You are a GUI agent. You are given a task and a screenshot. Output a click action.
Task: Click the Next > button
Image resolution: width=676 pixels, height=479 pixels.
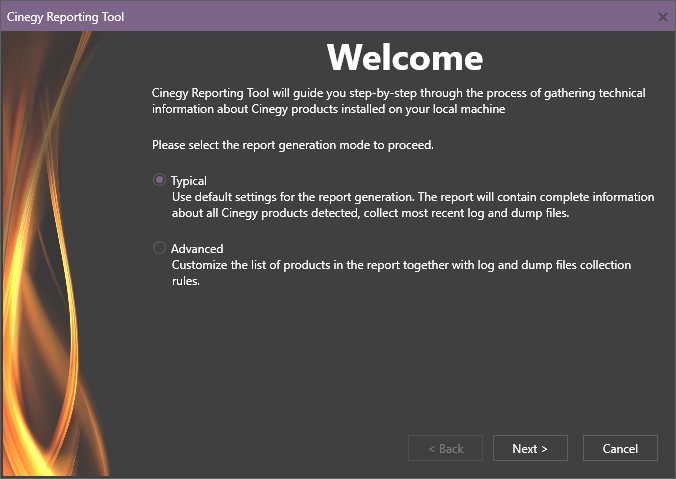[x=530, y=448]
